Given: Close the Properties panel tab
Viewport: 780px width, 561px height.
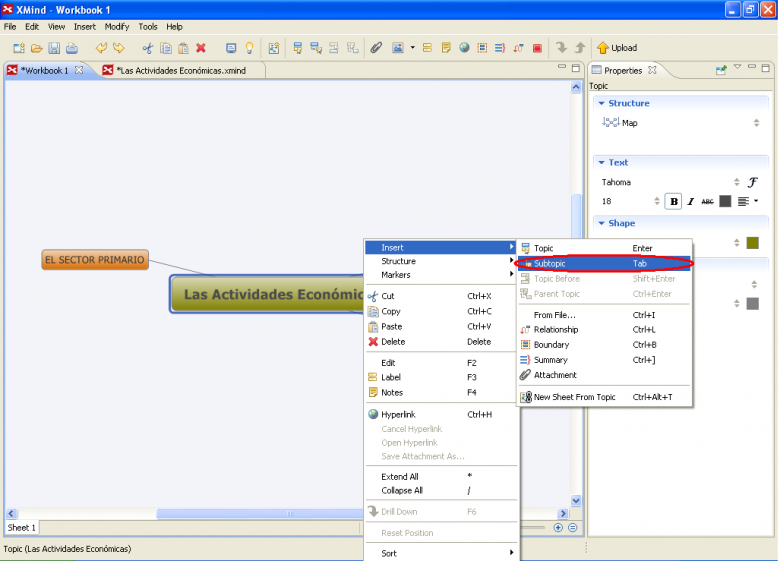Looking at the screenshot, I should pyautogui.click(x=652, y=70).
